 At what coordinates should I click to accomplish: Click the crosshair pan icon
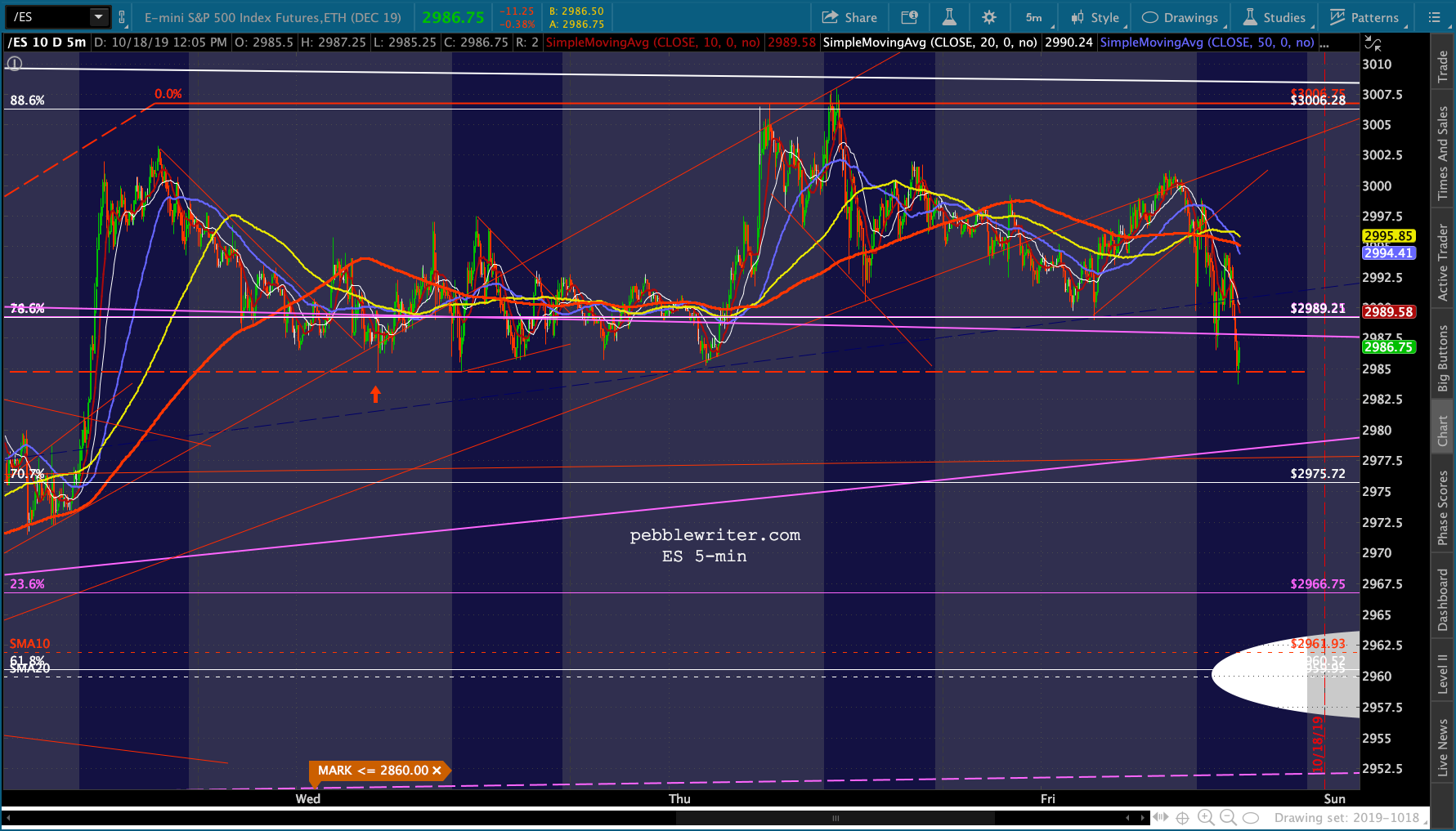click(1182, 817)
